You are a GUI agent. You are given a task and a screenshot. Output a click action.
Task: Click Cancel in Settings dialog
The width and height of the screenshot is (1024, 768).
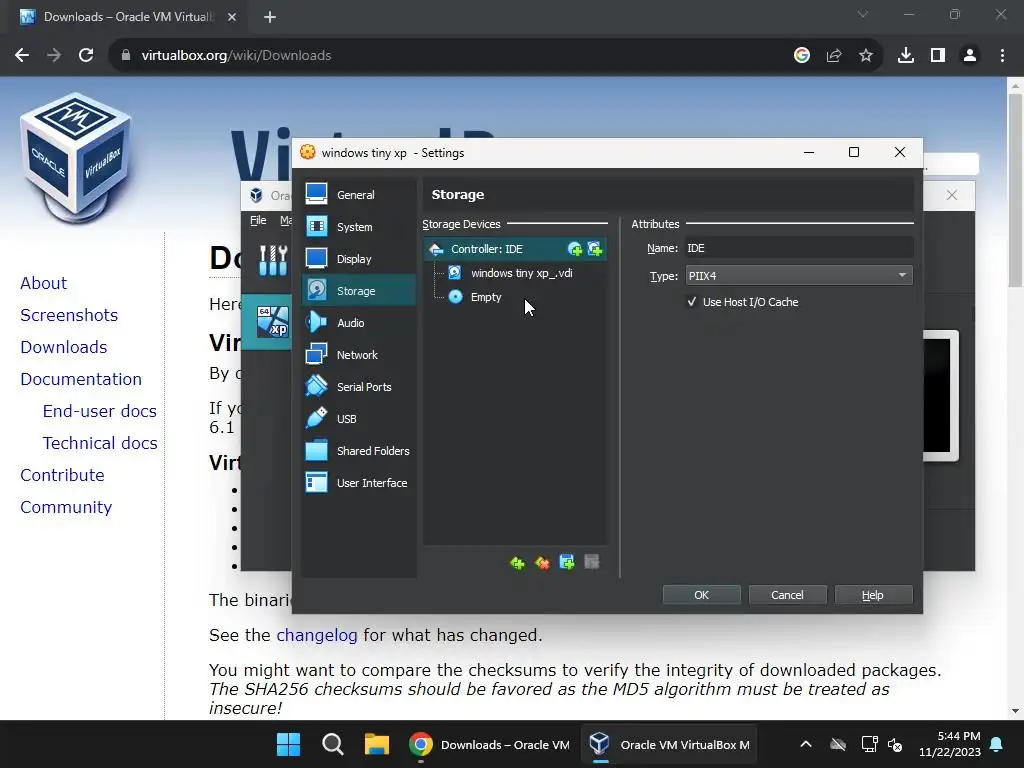(x=787, y=595)
